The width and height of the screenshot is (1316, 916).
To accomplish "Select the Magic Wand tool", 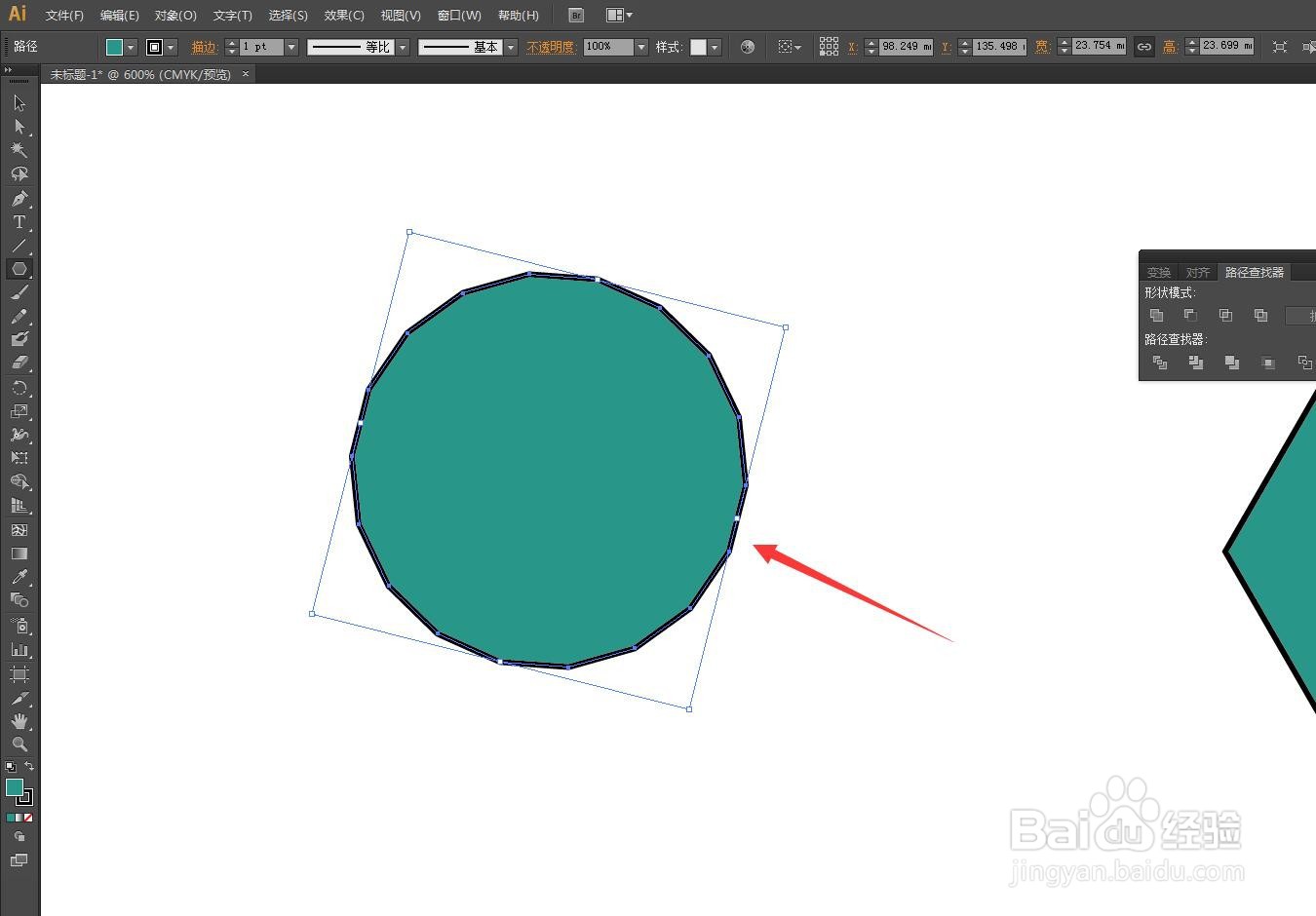I will coord(19,150).
